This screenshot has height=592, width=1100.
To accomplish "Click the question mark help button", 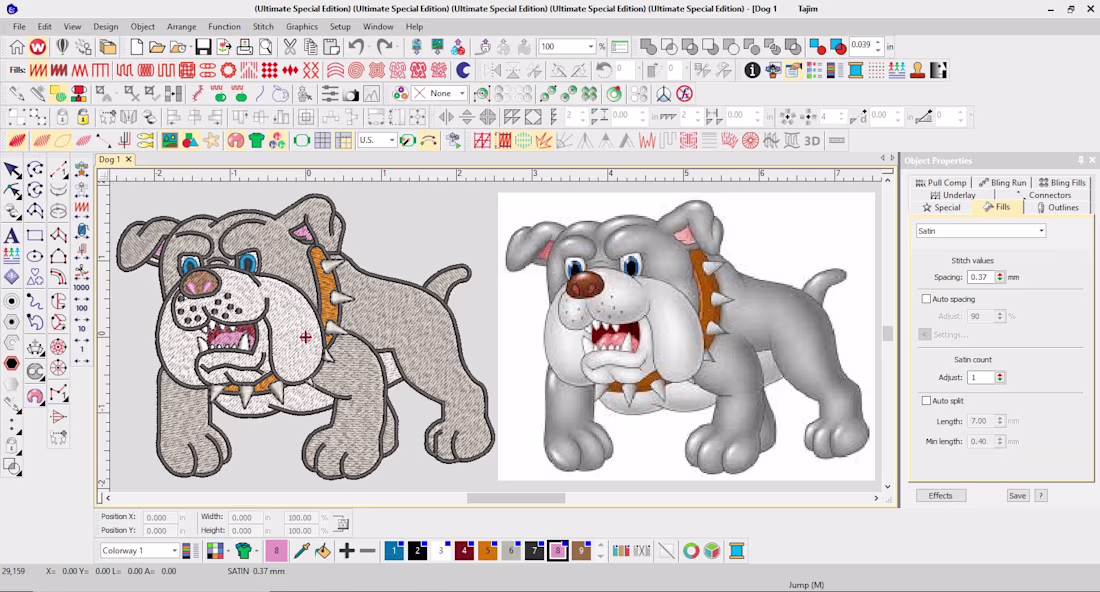I will (1041, 496).
